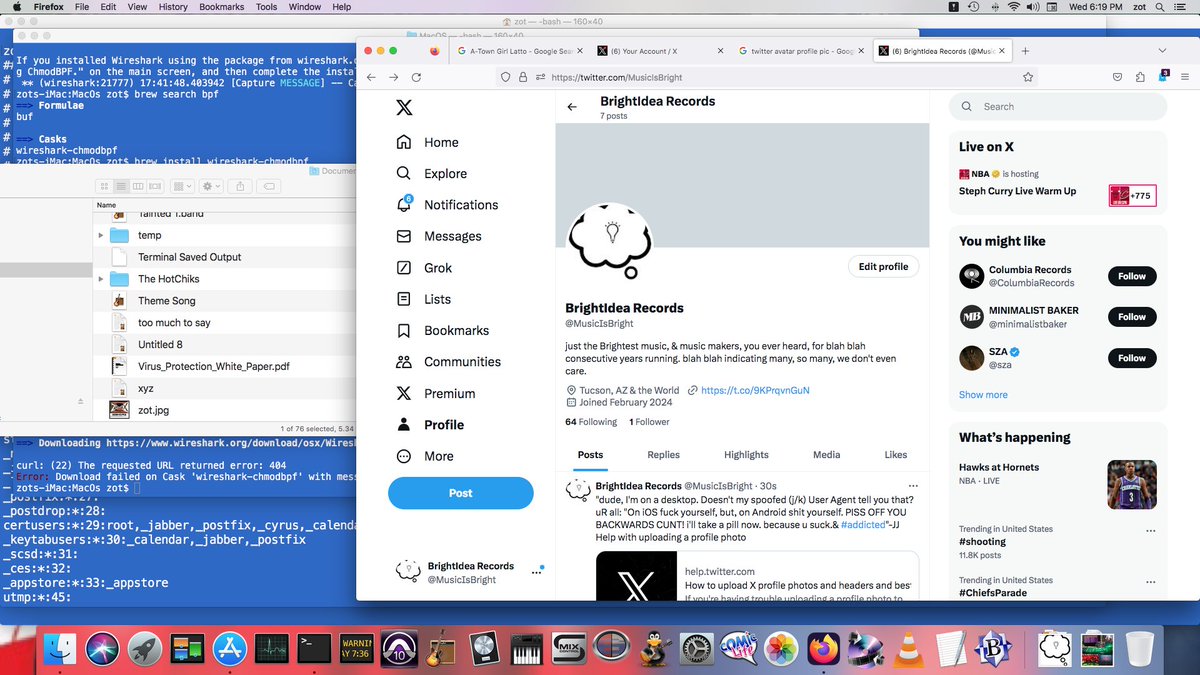Screen dimensions: 1200x675
Task: Click the BrightIdea Records profile avatar
Action: pos(610,239)
